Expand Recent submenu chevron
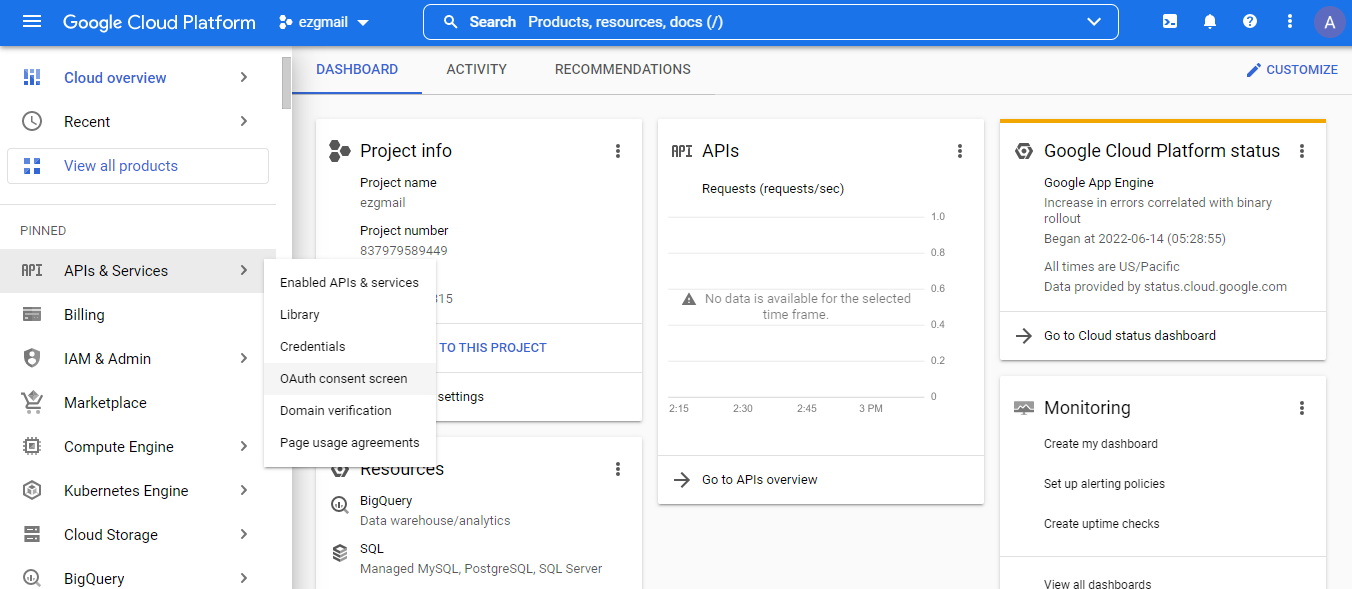 pos(243,121)
